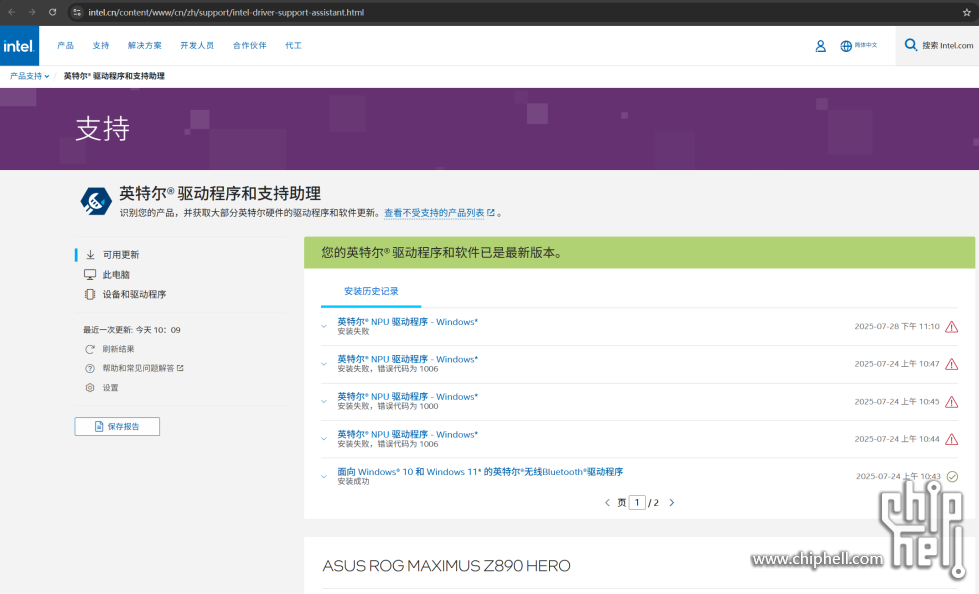The height and width of the screenshot is (594, 979).
Task: Click the 此电脑 monitor icon
Action: (x=90, y=275)
